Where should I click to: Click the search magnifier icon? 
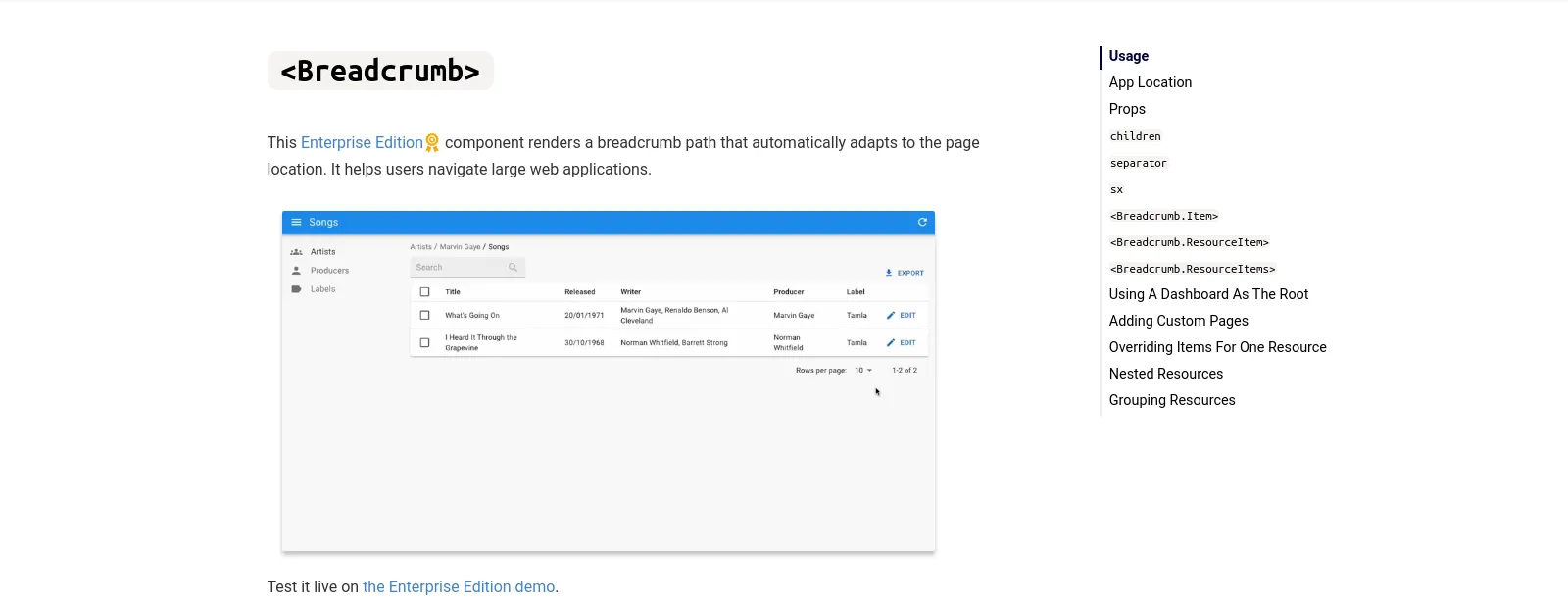(513, 268)
